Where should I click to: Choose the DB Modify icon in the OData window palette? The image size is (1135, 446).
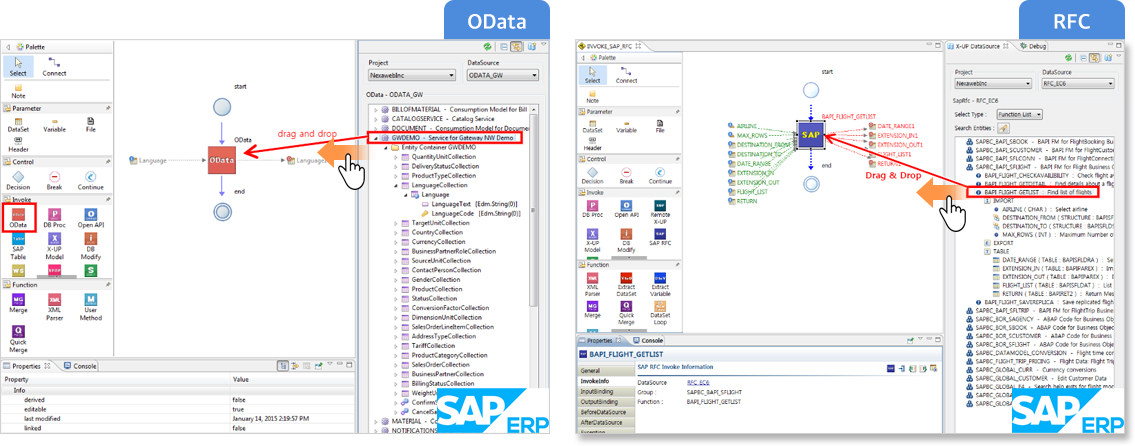(90, 245)
